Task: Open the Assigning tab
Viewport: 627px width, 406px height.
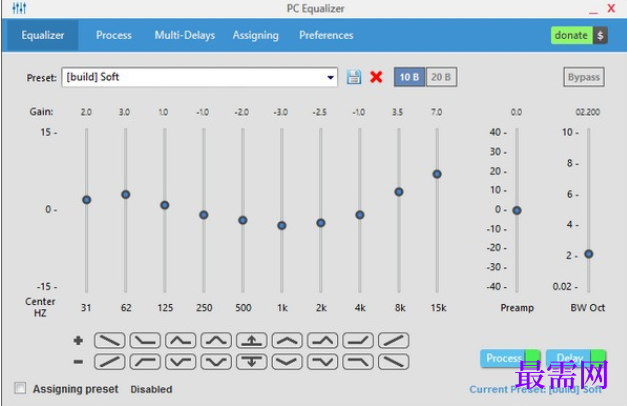Action: [x=256, y=36]
